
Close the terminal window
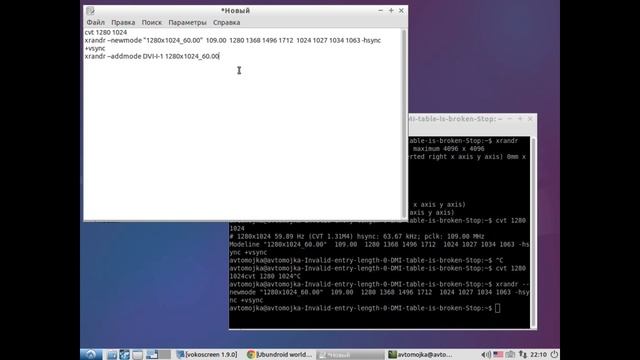pyautogui.click(x=530, y=119)
